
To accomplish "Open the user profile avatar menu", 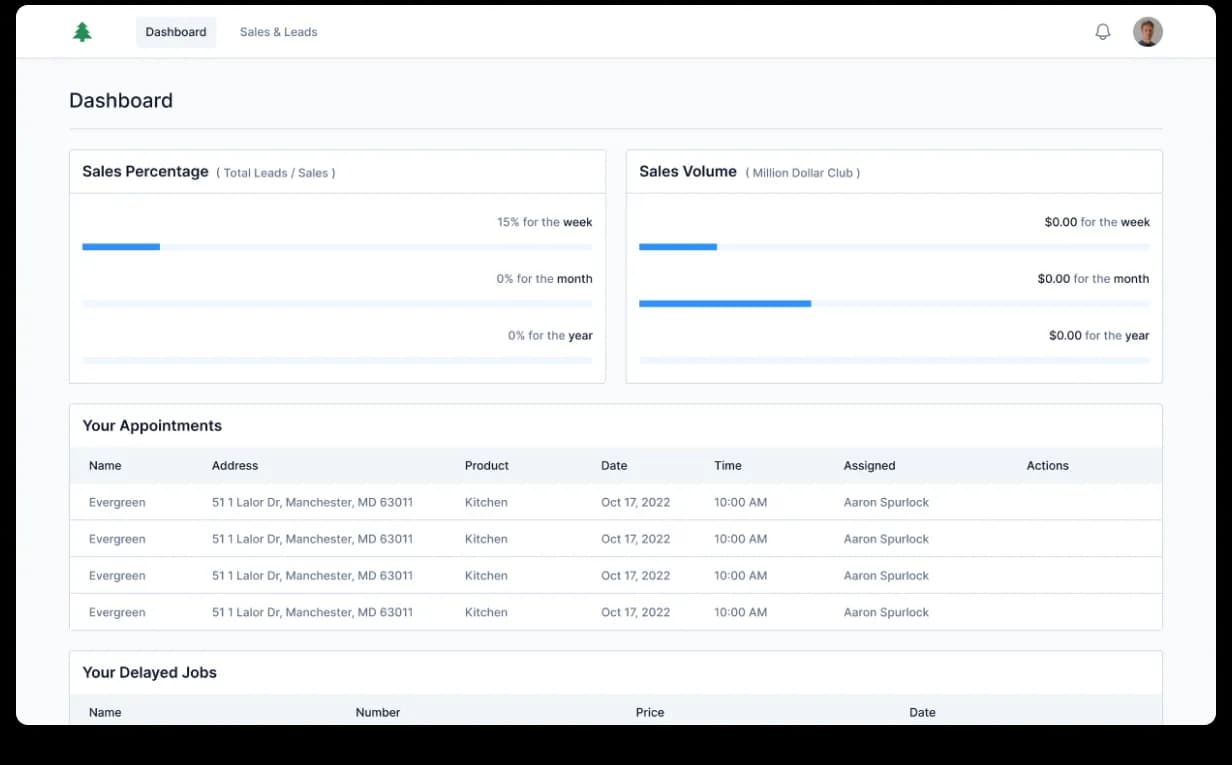I will click(1148, 32).
